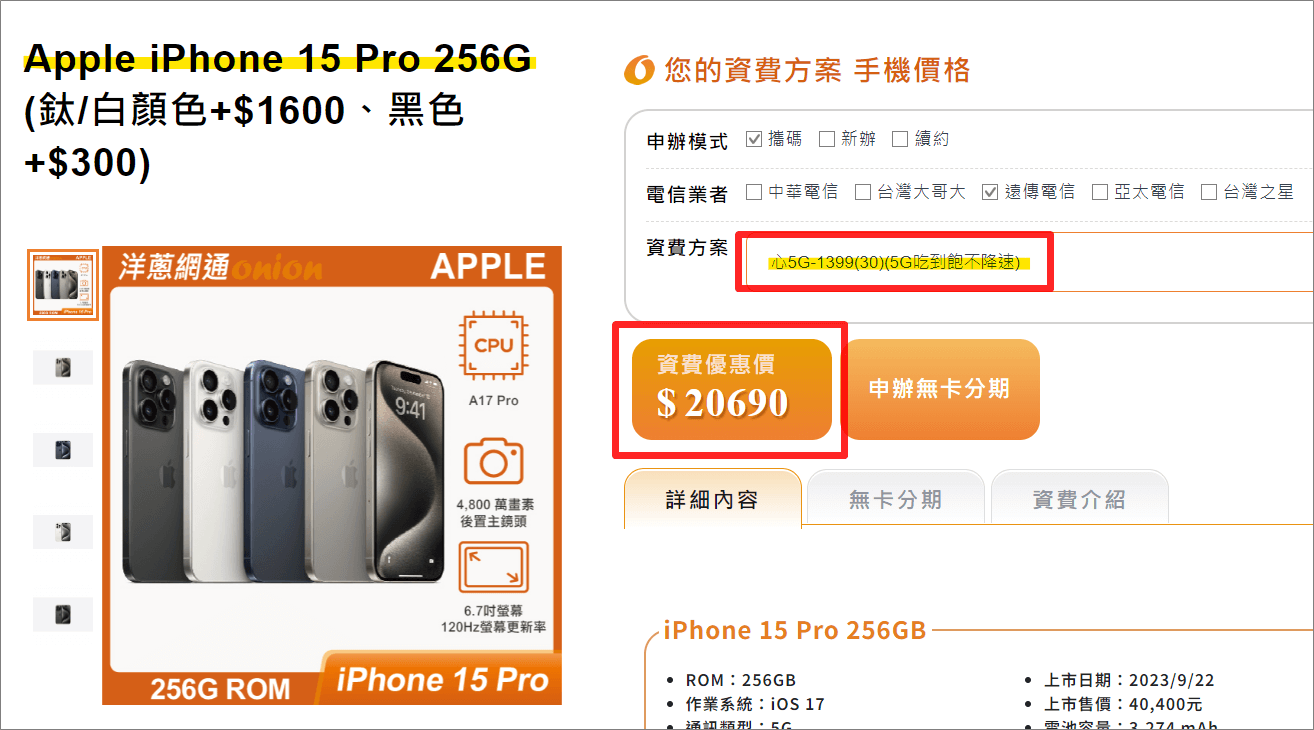1314x730 pixels.
Task: Switch to the 資費介紹 tab
Action: point(1079,499)
